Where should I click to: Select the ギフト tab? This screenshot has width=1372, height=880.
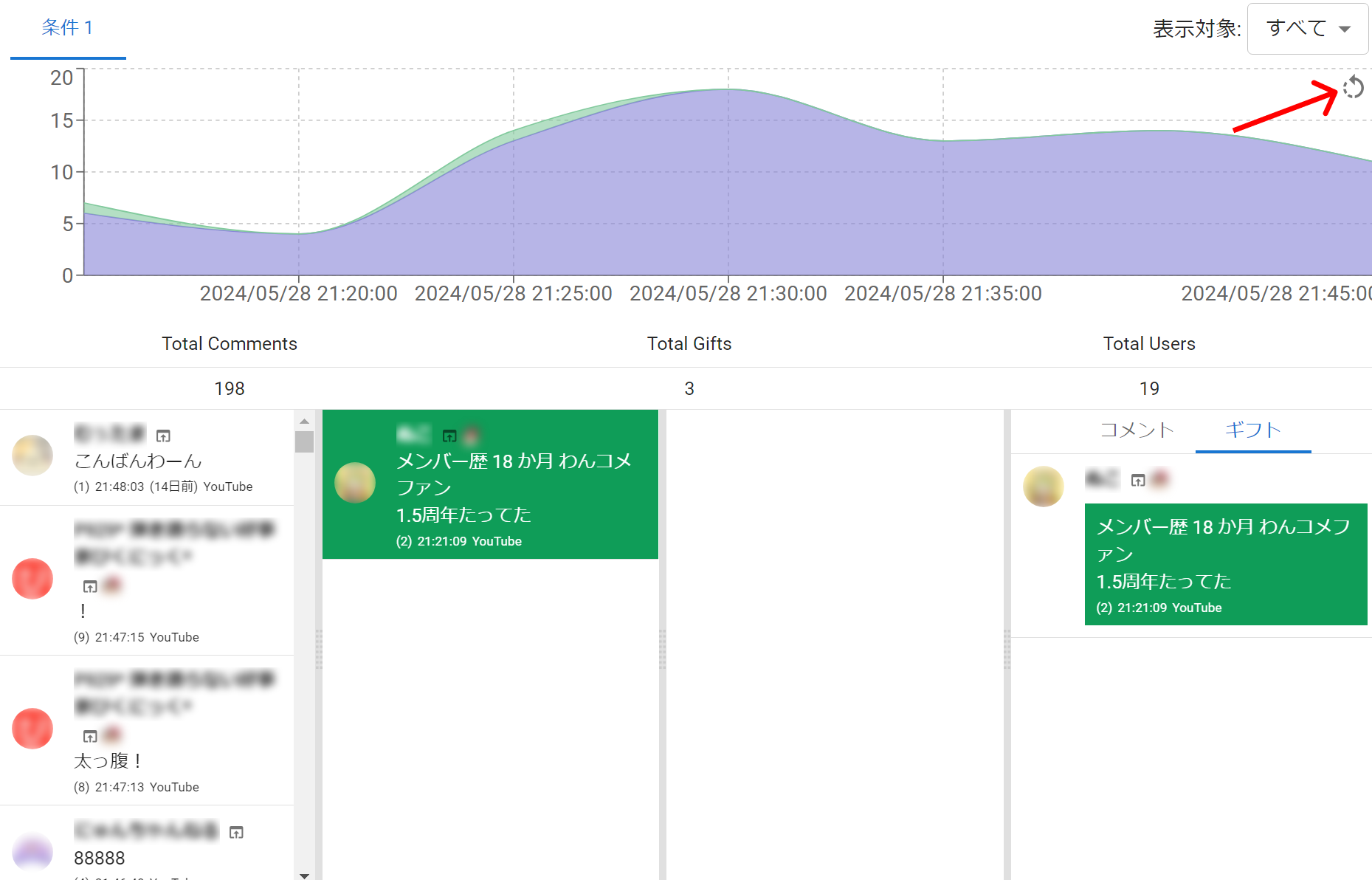click(1252, 430)
